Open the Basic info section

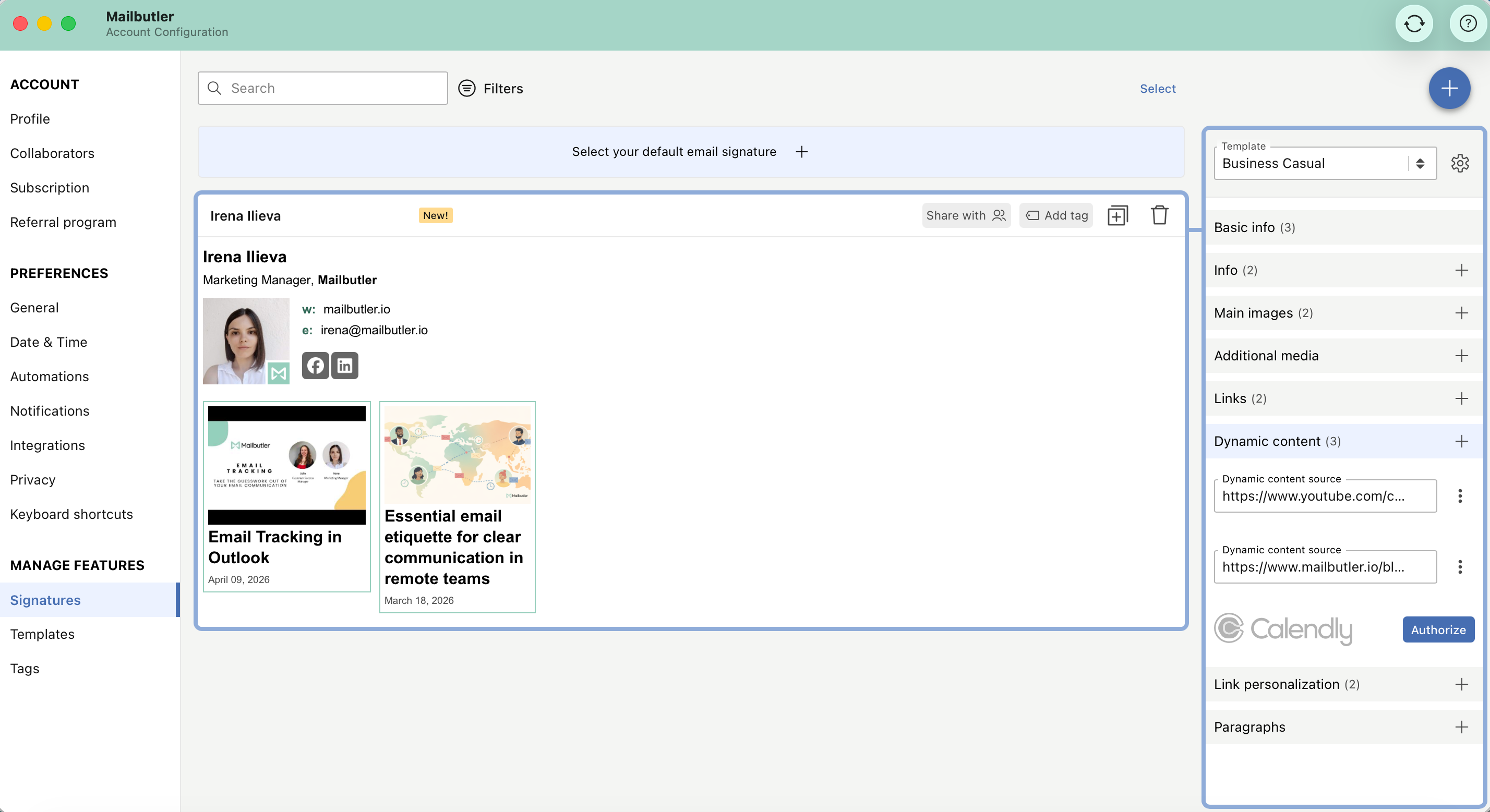pyautogui.click(x=1344, y=227)
